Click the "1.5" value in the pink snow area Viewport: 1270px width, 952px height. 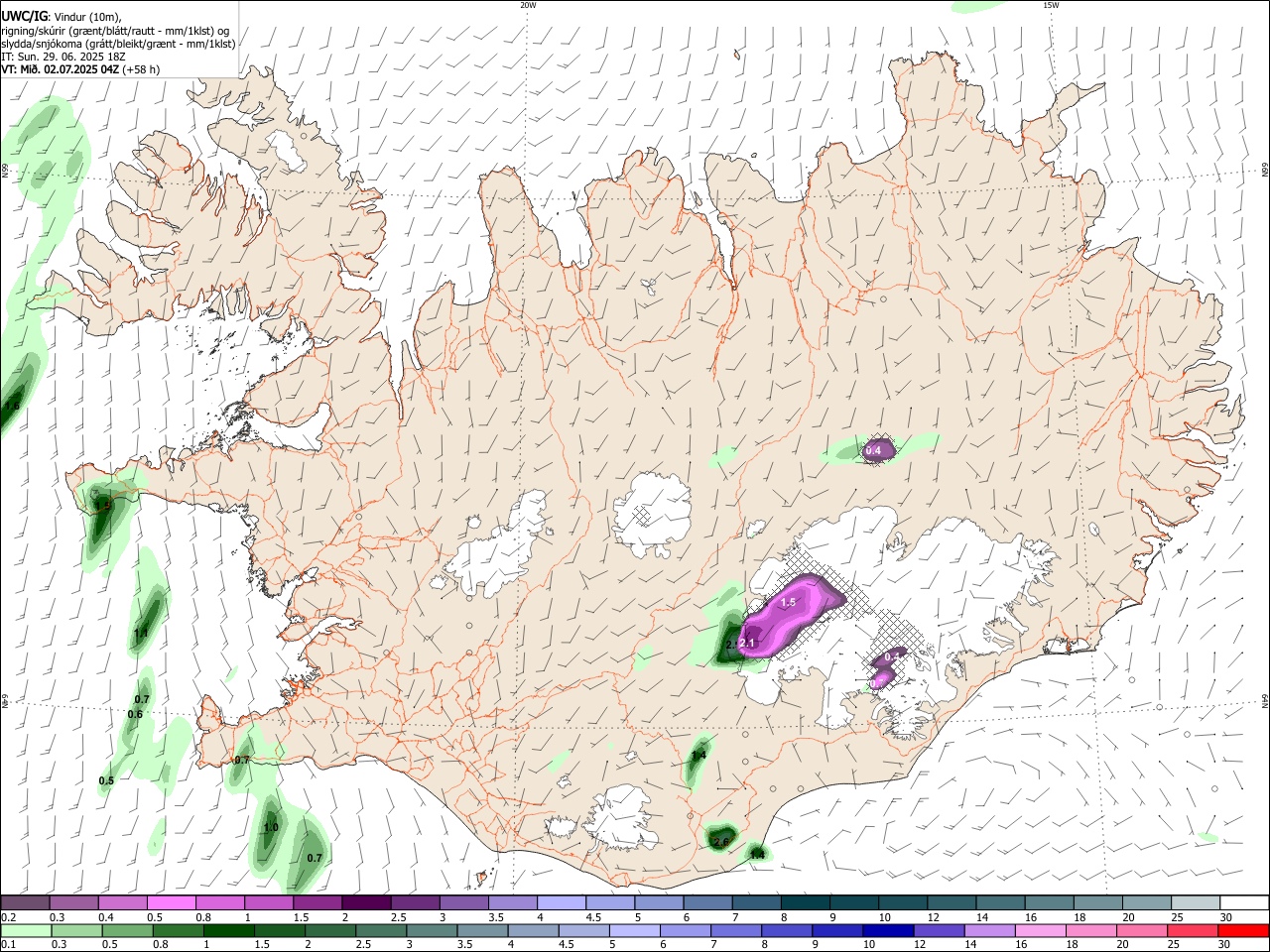[x=789, y=603]
